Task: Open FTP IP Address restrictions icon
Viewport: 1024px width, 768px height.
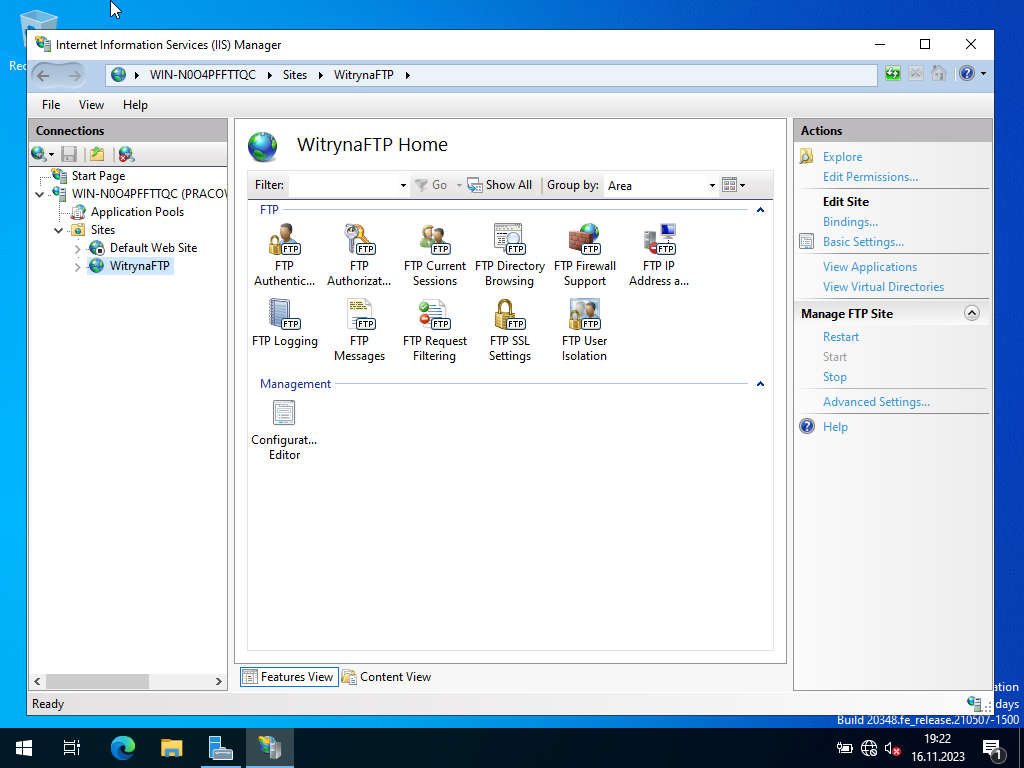Action: (659, 255)
